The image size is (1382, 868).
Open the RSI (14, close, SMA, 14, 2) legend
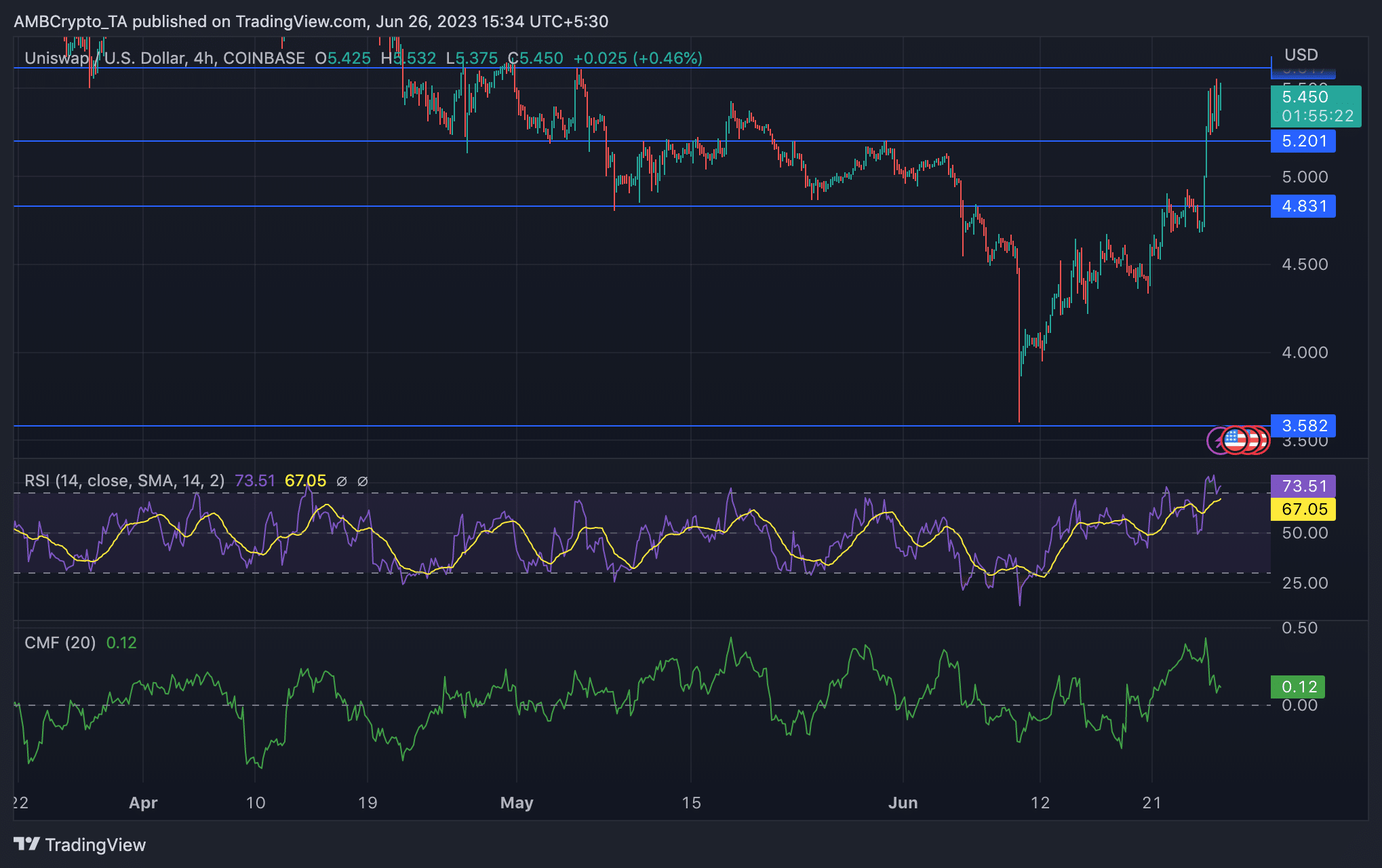pos(125,481)
